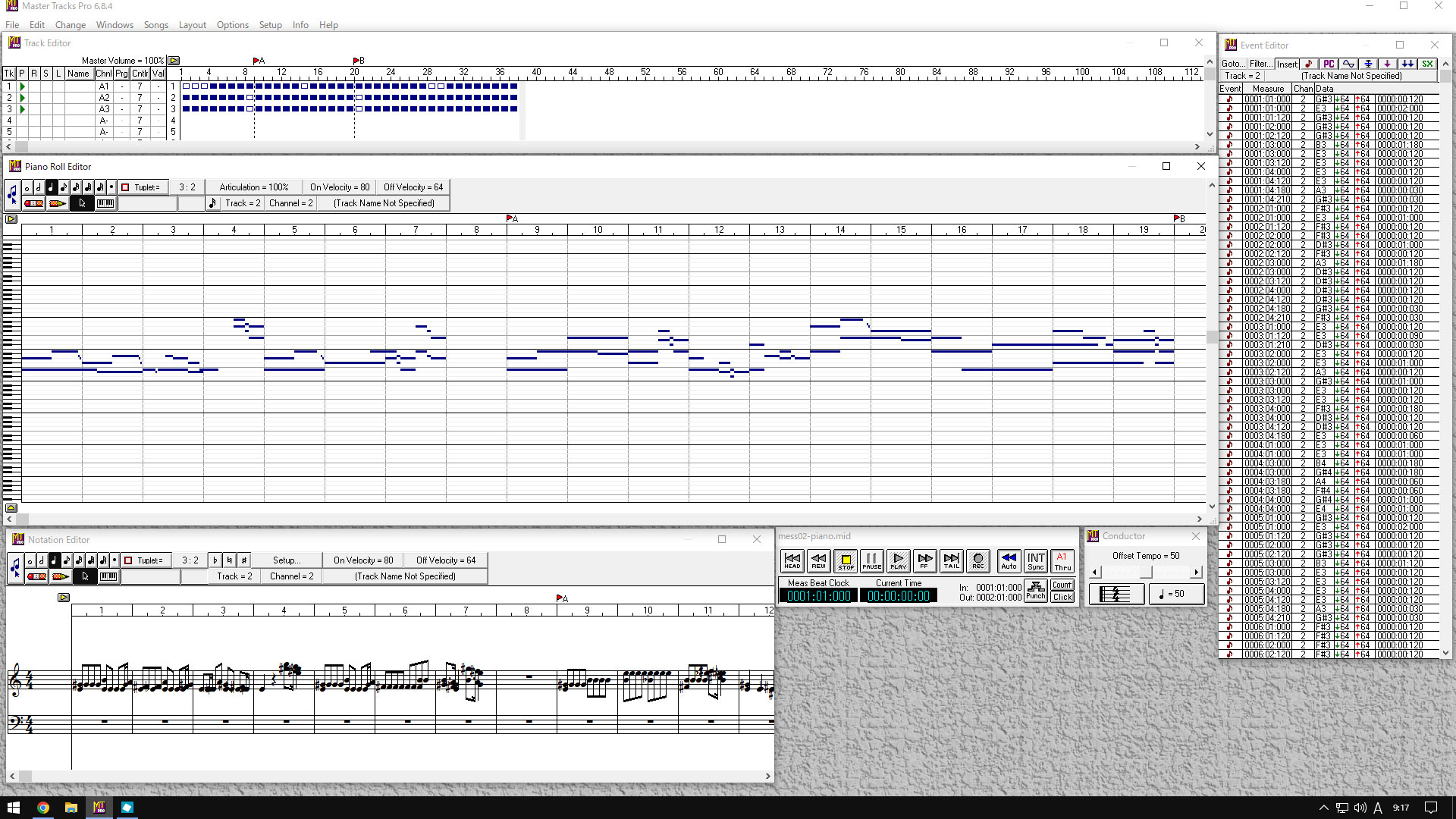Viewport: 1456px width, 819px height.
Task: Open the Songs menu
Action: [155, 25]
